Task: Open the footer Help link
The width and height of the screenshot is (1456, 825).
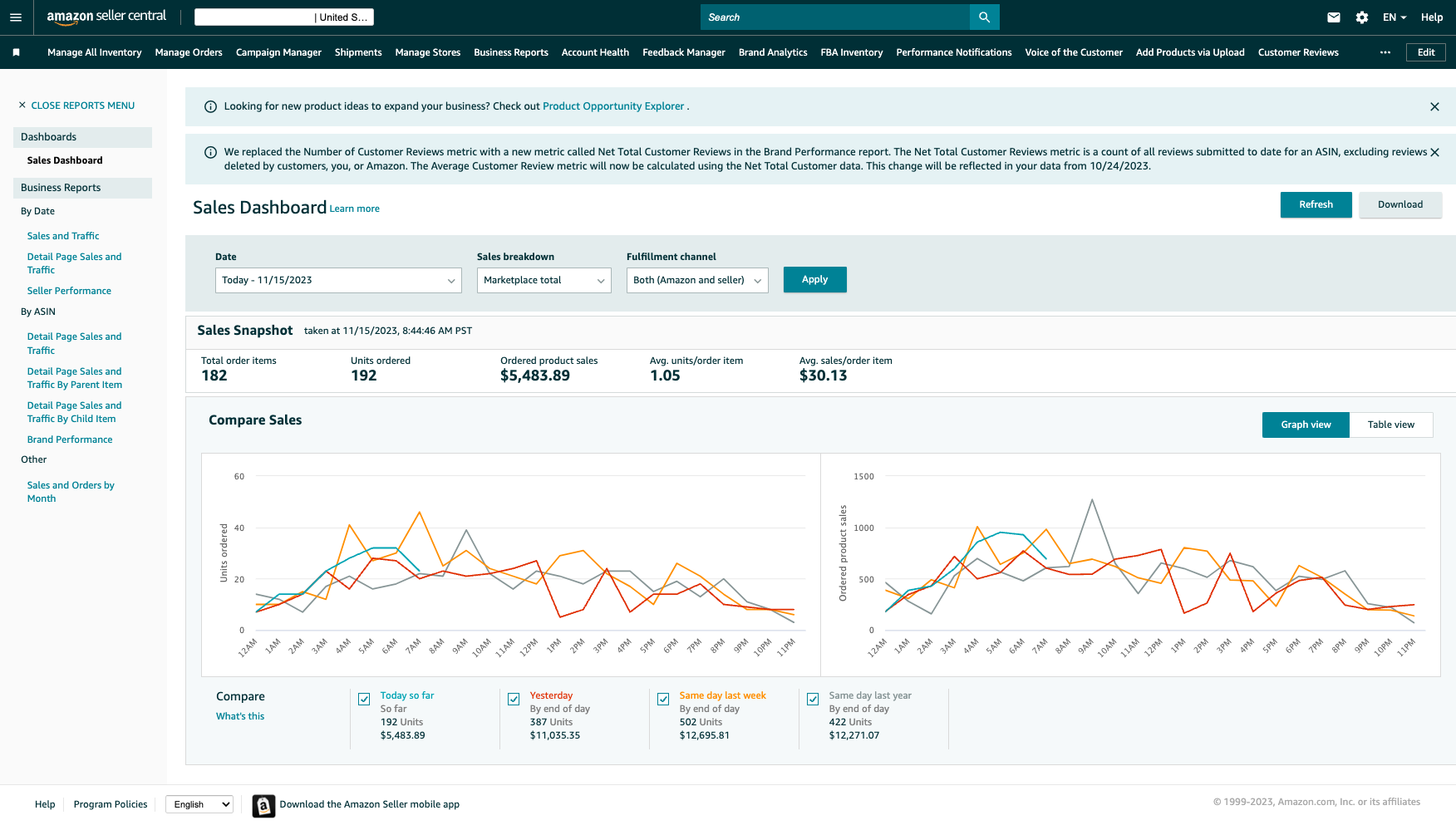Action: (x=45, y=804)
